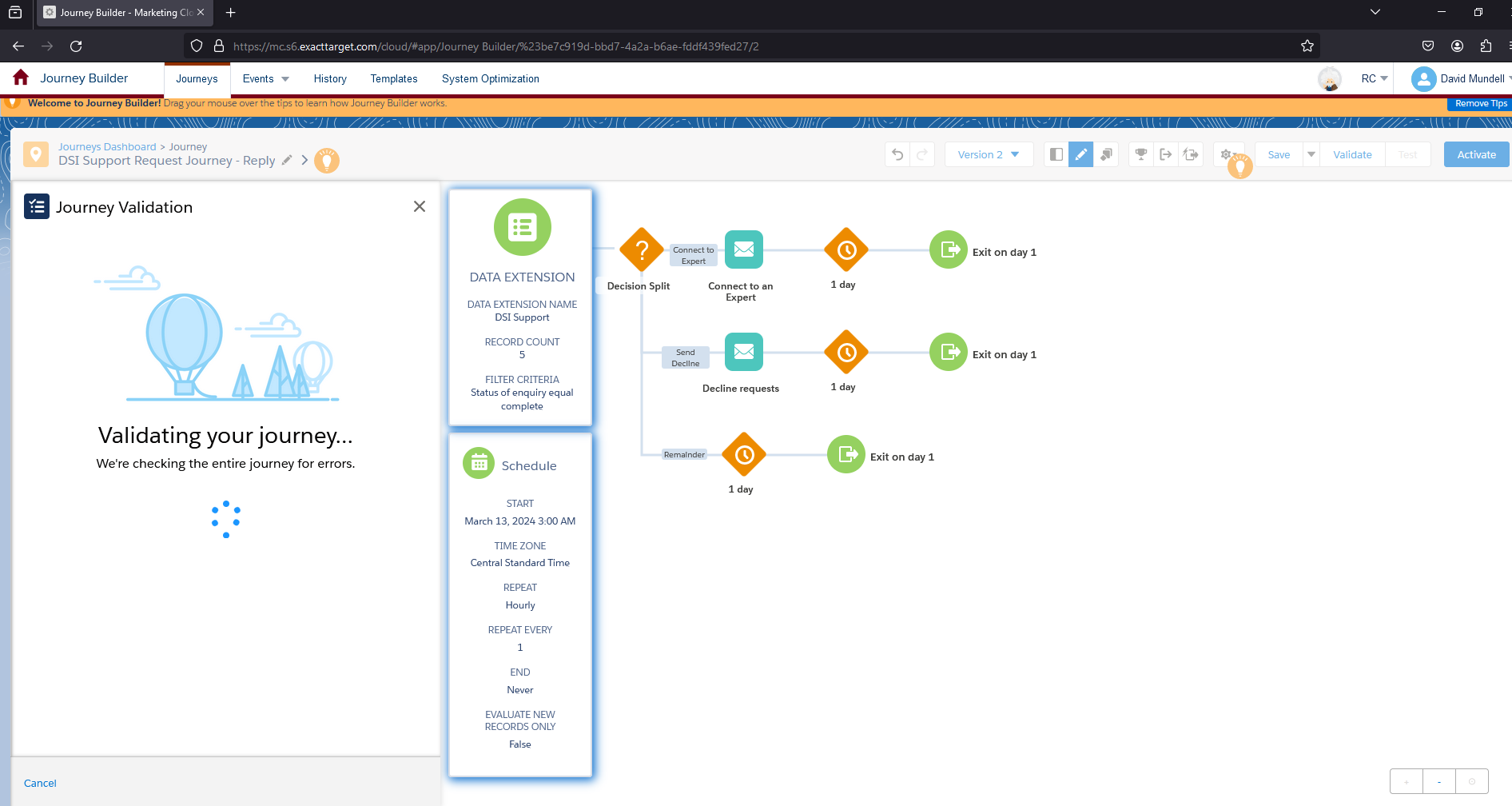Expand the Save options dropdown arrow

click(1311, 155)
